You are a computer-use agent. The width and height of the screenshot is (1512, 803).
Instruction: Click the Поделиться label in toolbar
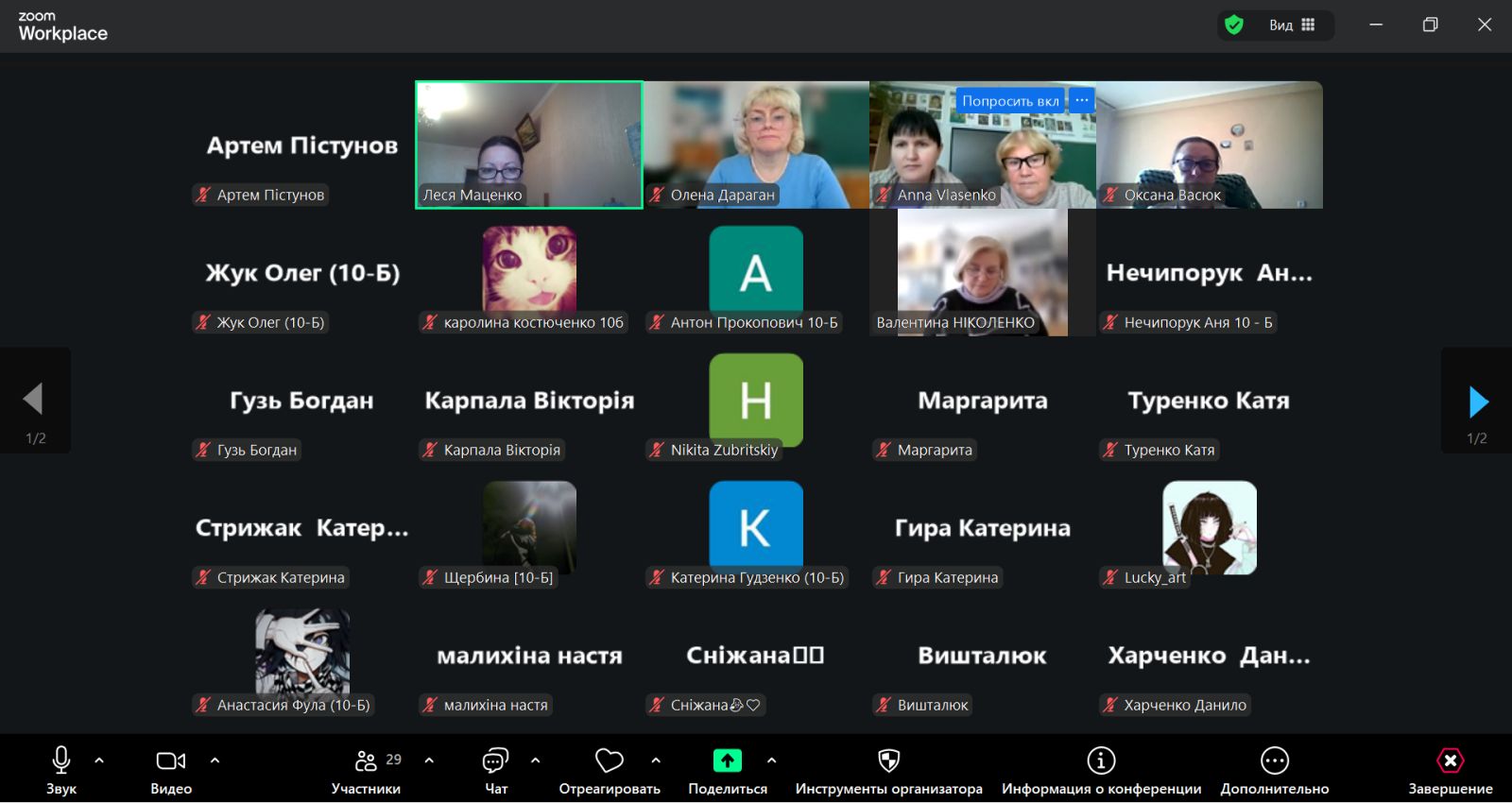pyautogui.click(x=728, y=789)
